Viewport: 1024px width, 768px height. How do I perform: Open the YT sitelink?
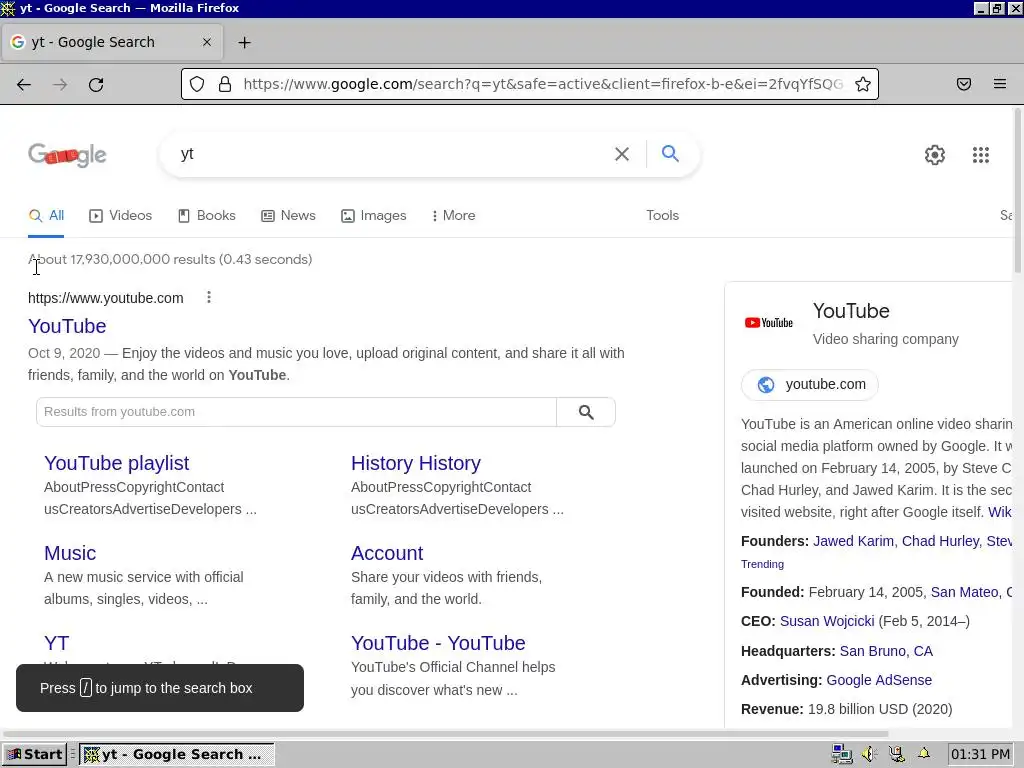coord(56,643)
